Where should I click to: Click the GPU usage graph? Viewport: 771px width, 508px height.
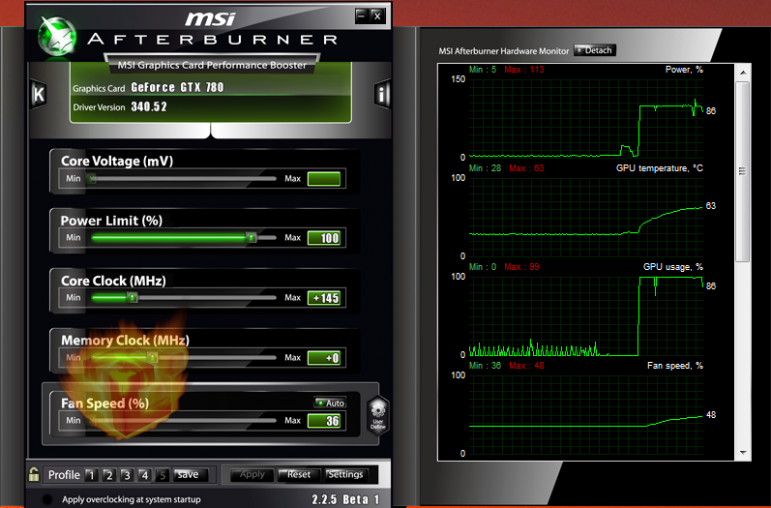click(586, 316)
